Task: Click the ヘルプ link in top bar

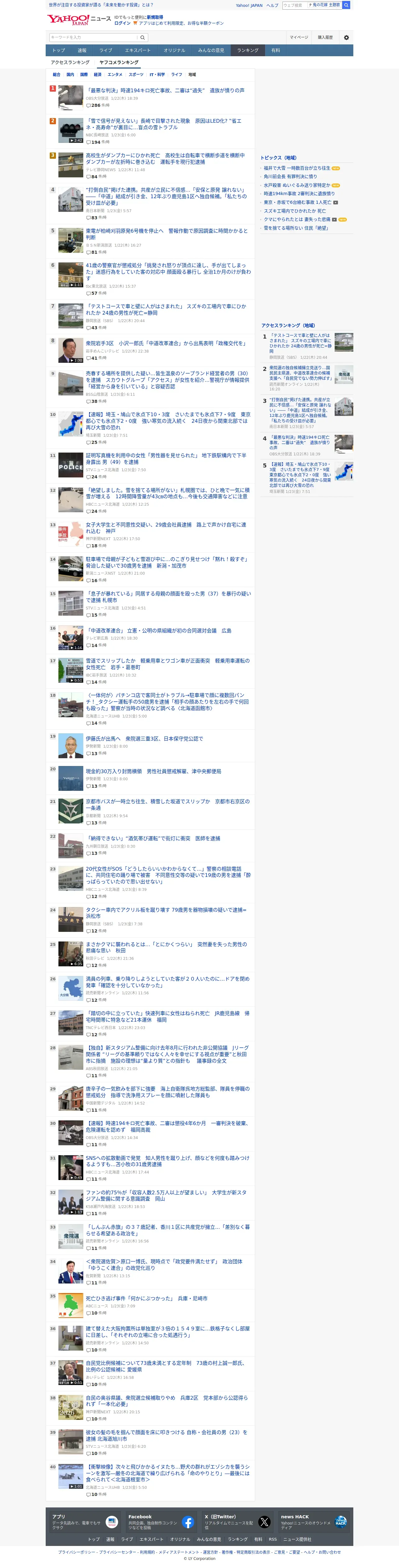Action: pyautogui.click(x=272, y=5)
